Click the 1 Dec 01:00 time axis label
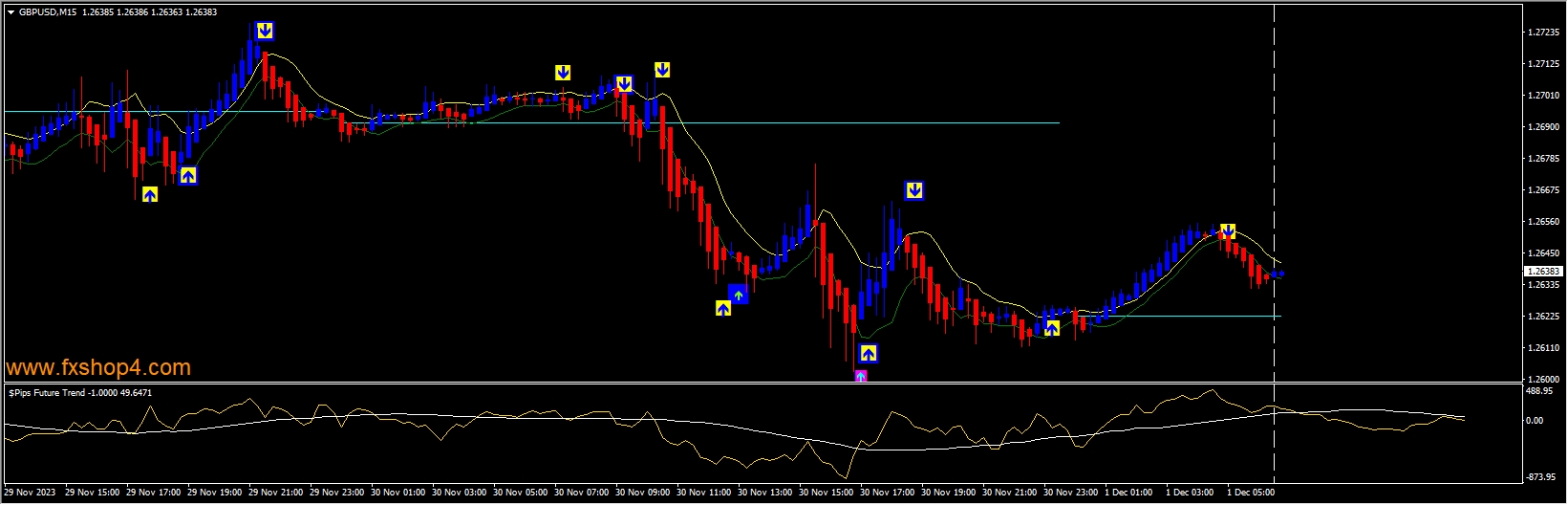 pyautogui.click(x=1128, y=493)
